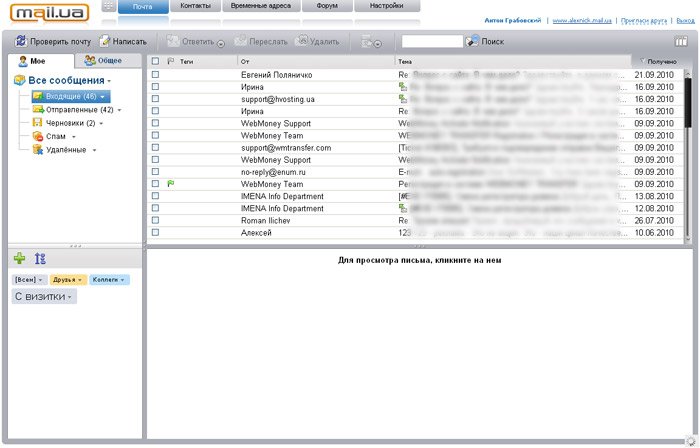Image resolution: width=700 pixels, height=448 pixels.
Task: Click the sort tags icon
Action: click(40, 258)
